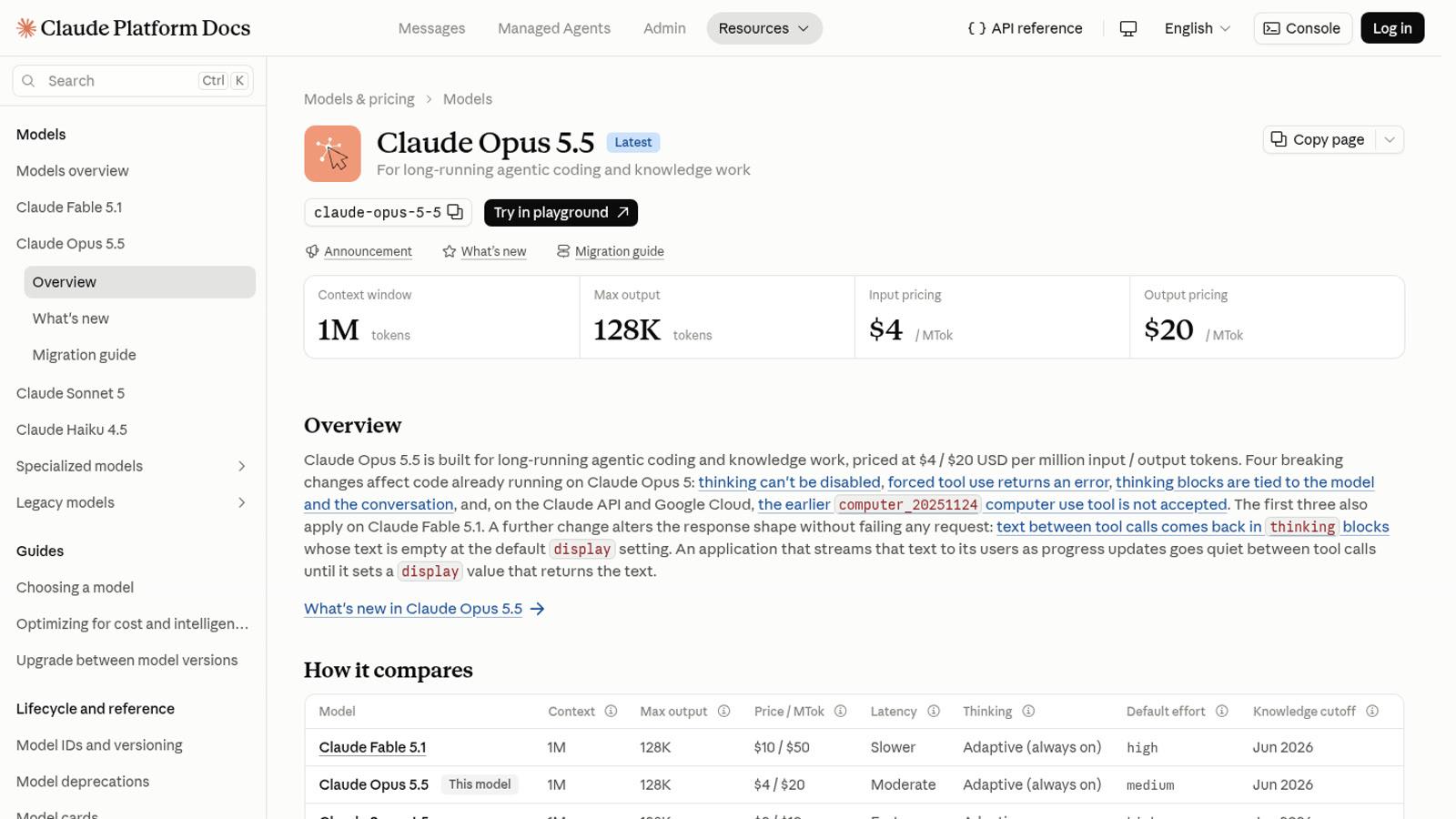The width and height of the screenshot is (1456, 819).
Task: Click the $4 input pricing value
Action: 885,330
